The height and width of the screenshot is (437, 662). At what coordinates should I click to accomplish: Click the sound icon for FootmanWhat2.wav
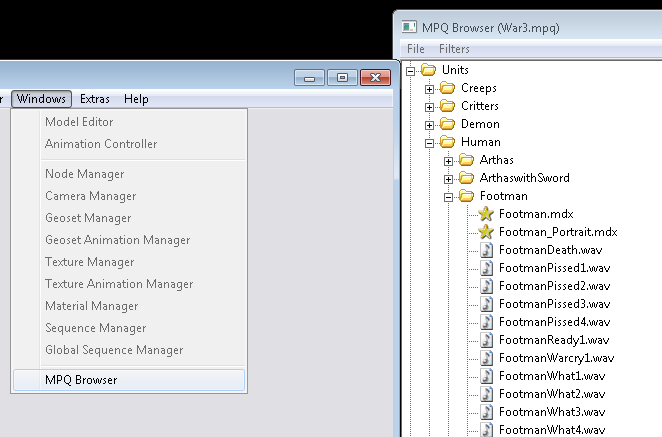487,394
